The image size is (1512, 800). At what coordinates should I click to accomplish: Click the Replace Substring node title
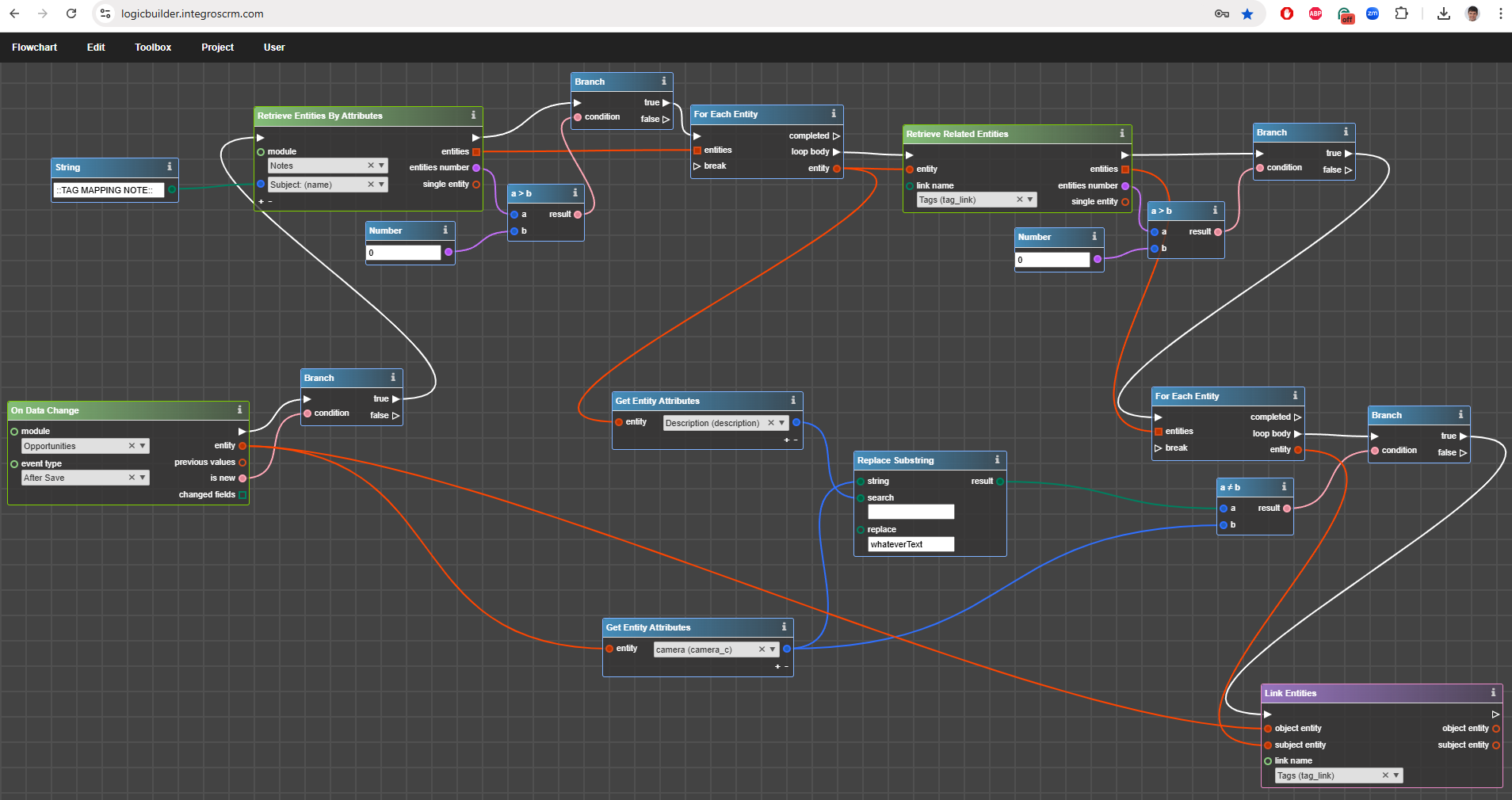pos(895,460)
